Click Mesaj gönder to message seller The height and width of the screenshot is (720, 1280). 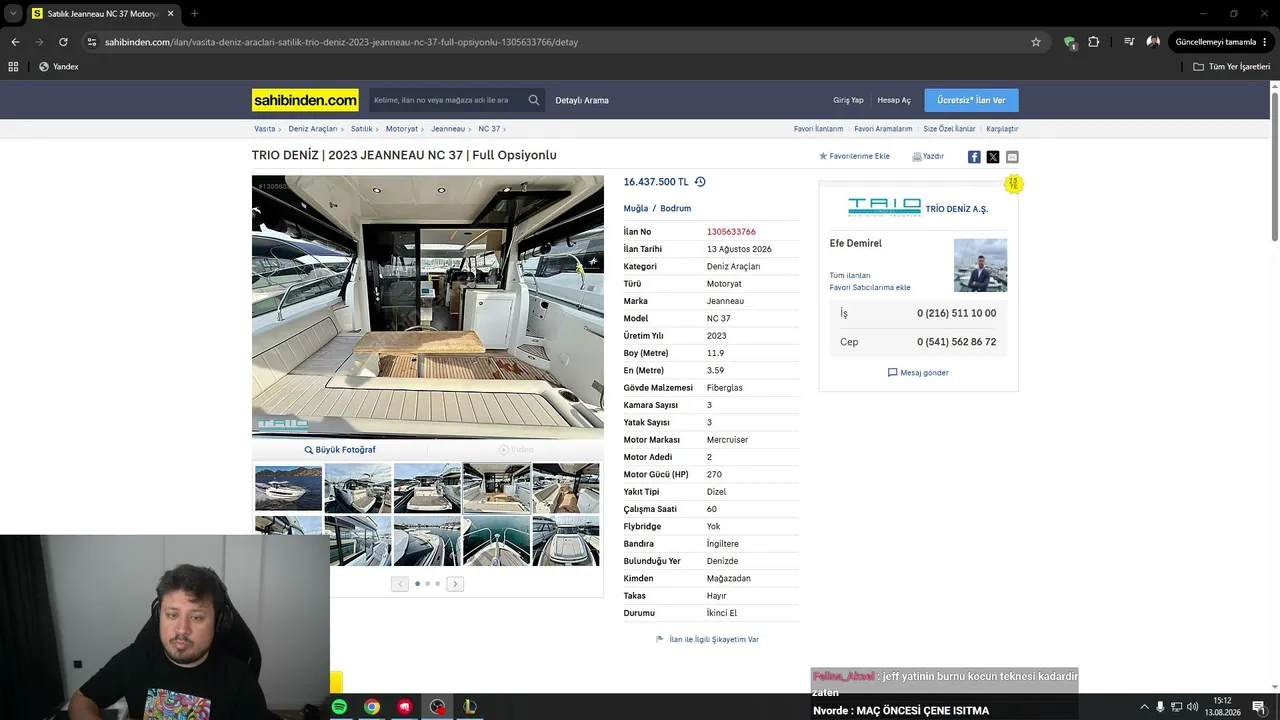tap(918, 373)
